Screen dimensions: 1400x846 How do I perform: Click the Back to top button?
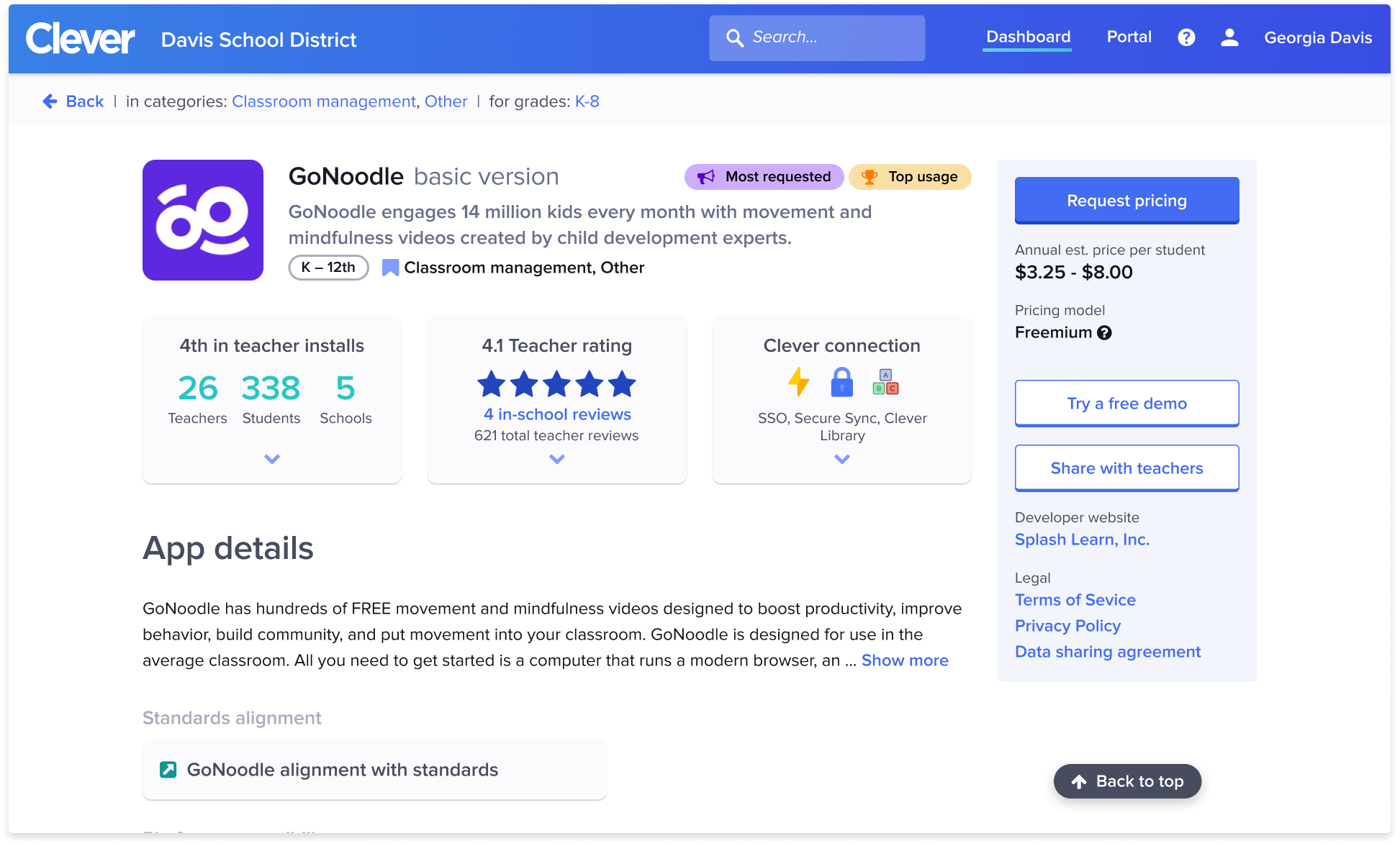click(x=1127, y=781)
